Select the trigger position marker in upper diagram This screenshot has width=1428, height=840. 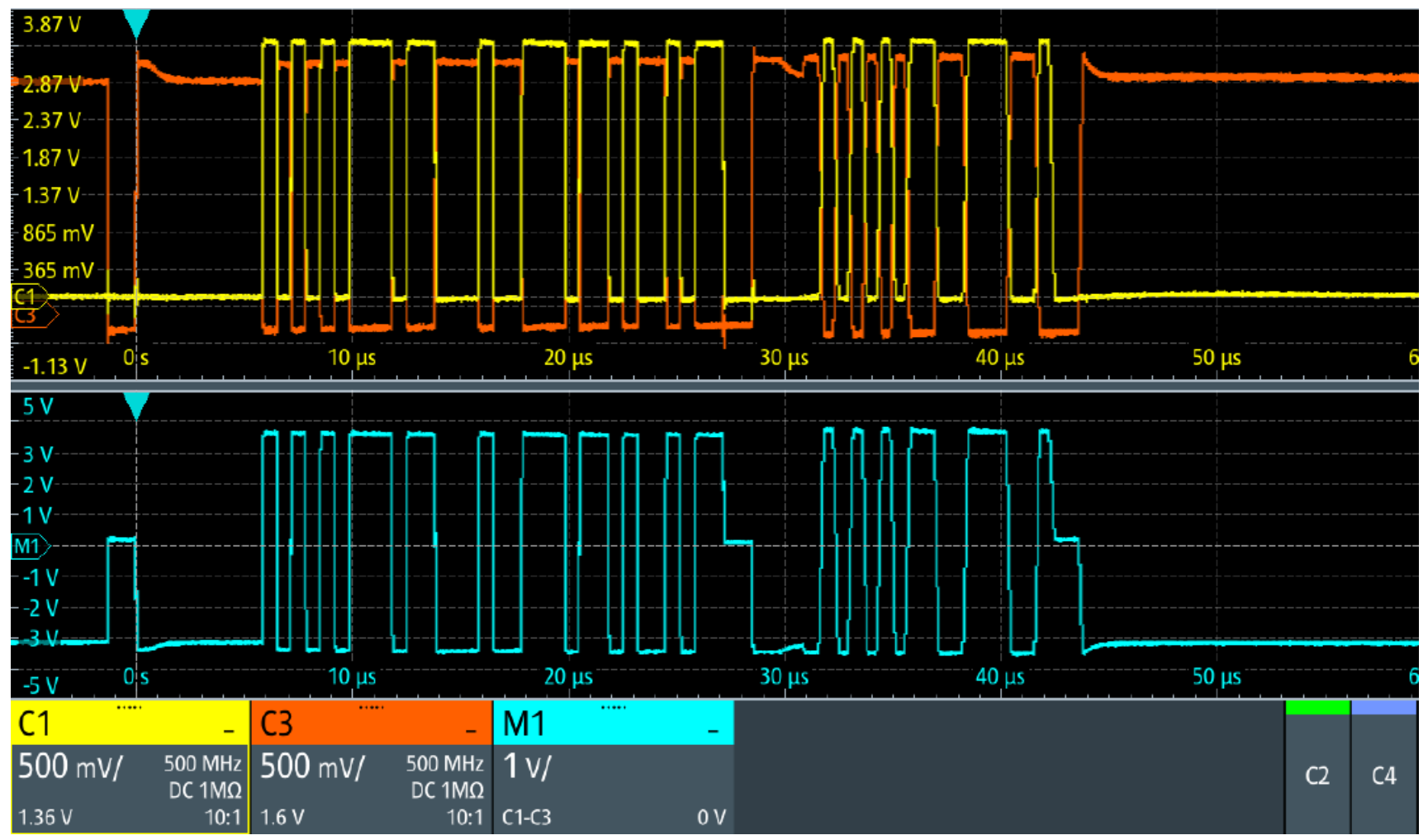136,23
